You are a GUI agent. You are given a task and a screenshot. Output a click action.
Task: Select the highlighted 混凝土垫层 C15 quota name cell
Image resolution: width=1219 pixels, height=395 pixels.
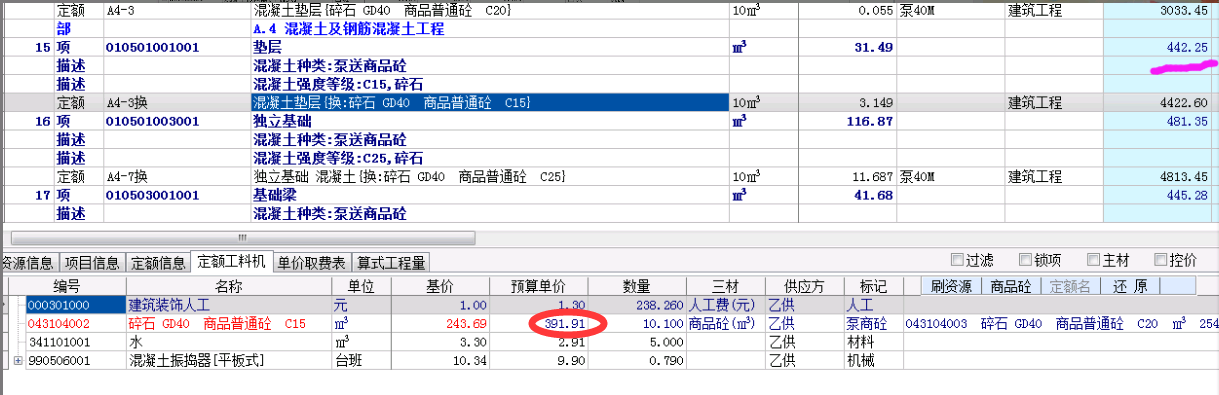[489, 102]
